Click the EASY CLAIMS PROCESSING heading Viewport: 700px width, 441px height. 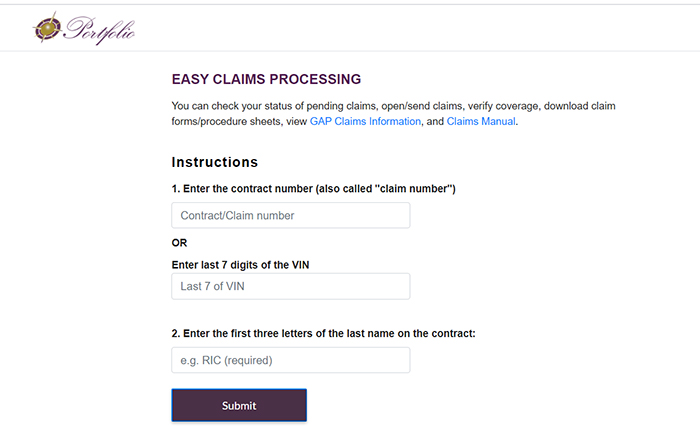click(x=267, y=79)
